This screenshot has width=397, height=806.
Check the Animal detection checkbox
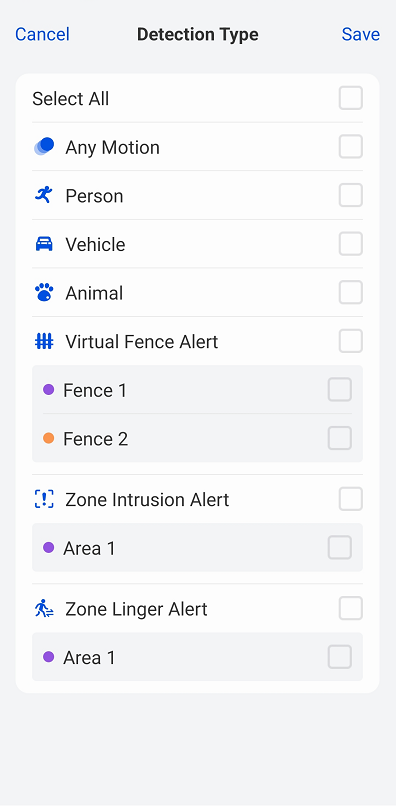tap(351, 292)
